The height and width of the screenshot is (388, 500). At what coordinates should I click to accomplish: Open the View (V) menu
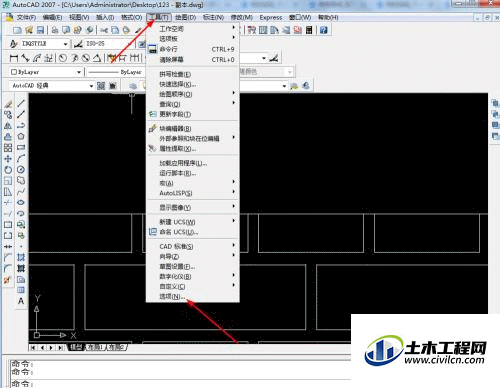tap(79, 17)
